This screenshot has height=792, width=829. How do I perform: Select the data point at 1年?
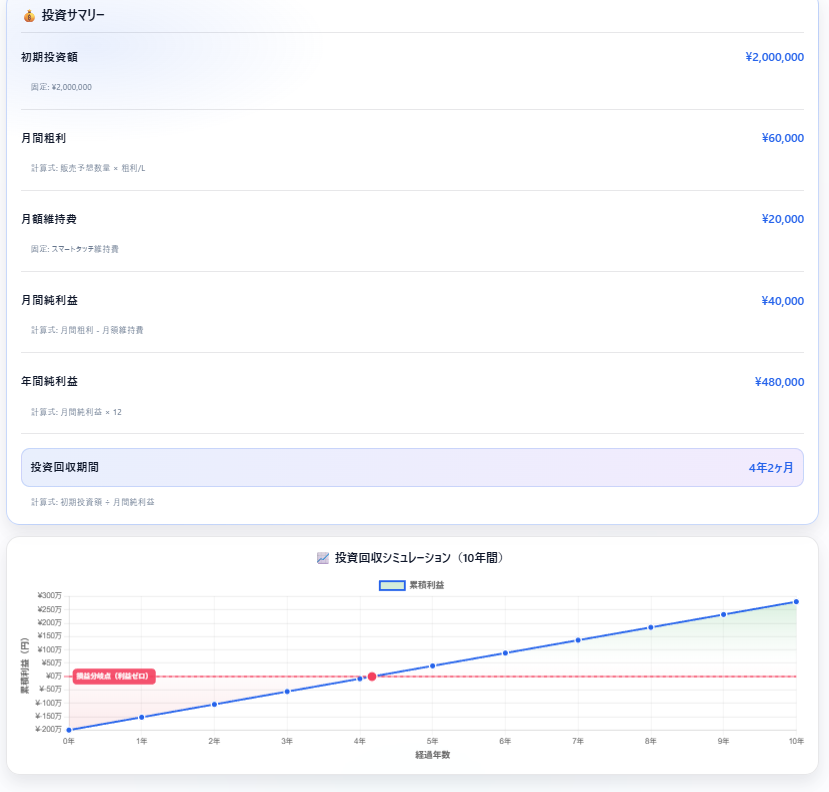142,717
